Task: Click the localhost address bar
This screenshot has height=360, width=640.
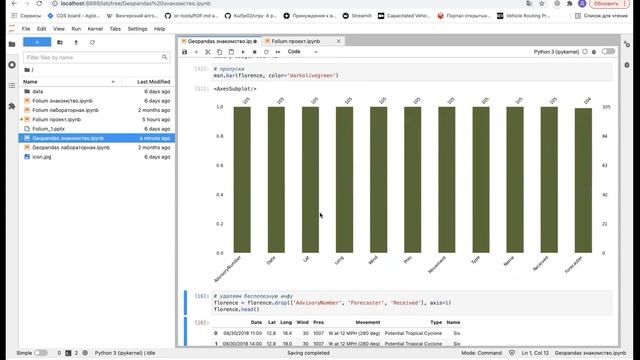Action: coord(286,3)
